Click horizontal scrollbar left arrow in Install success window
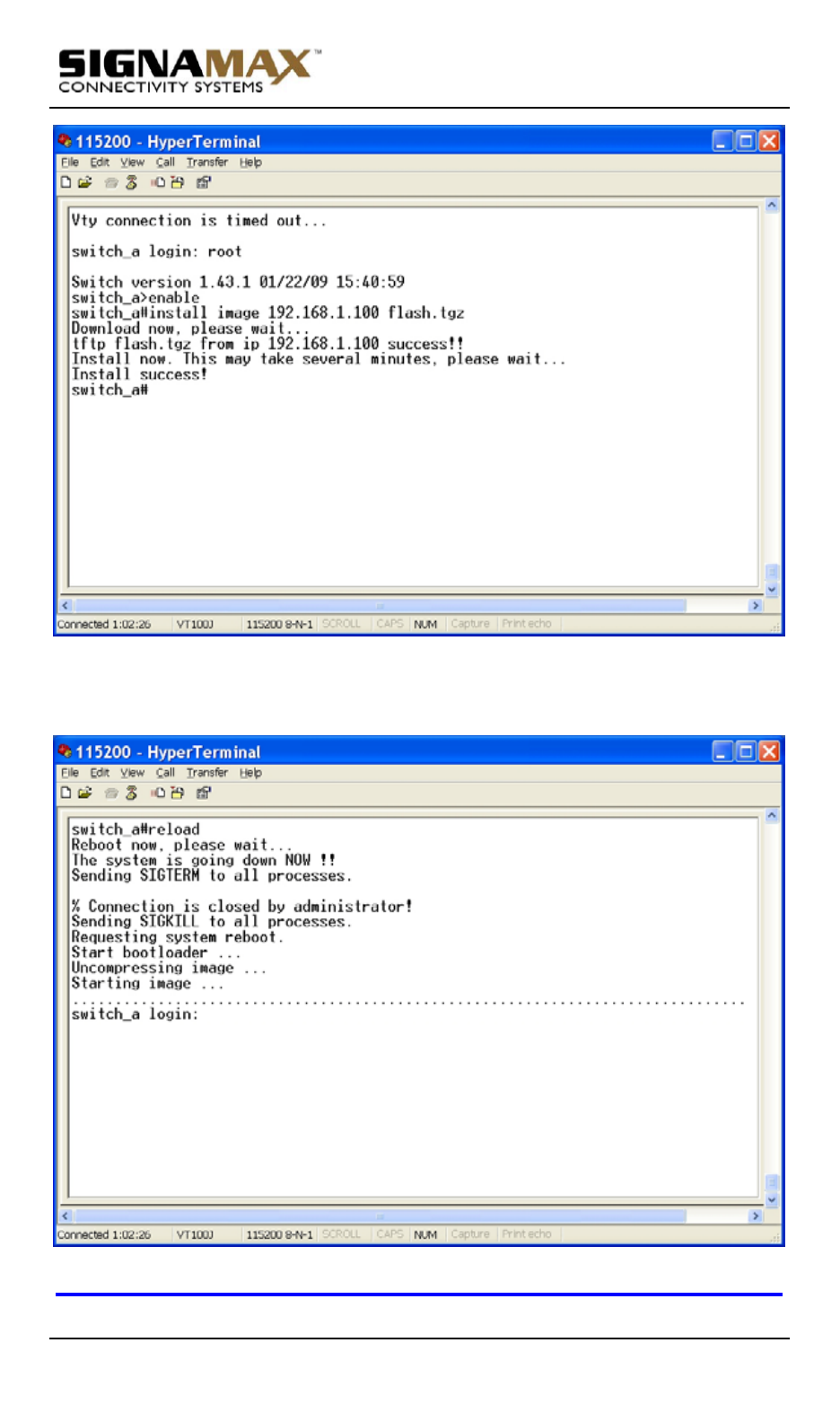 [66, 606]
